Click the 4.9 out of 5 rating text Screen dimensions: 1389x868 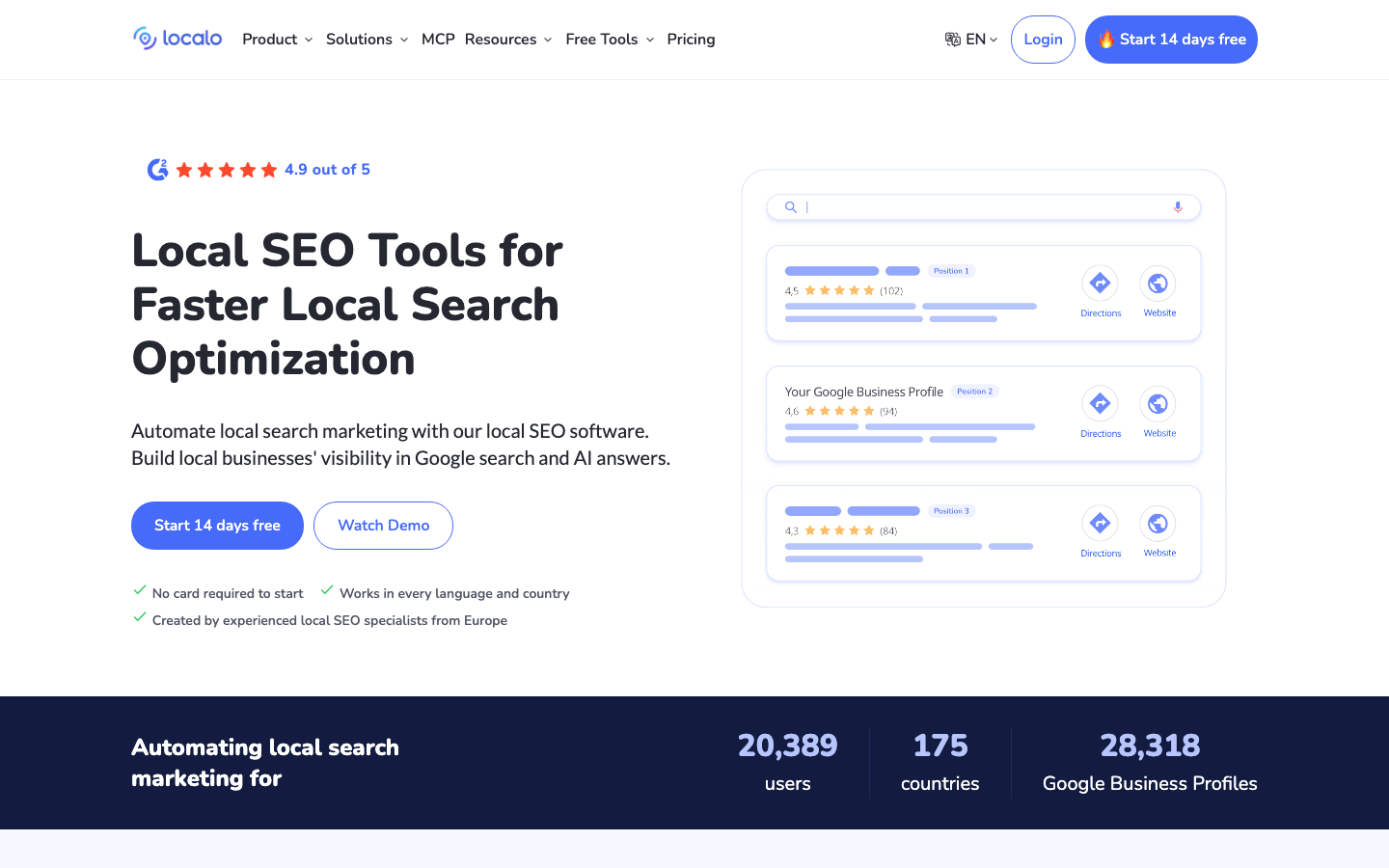327,170
